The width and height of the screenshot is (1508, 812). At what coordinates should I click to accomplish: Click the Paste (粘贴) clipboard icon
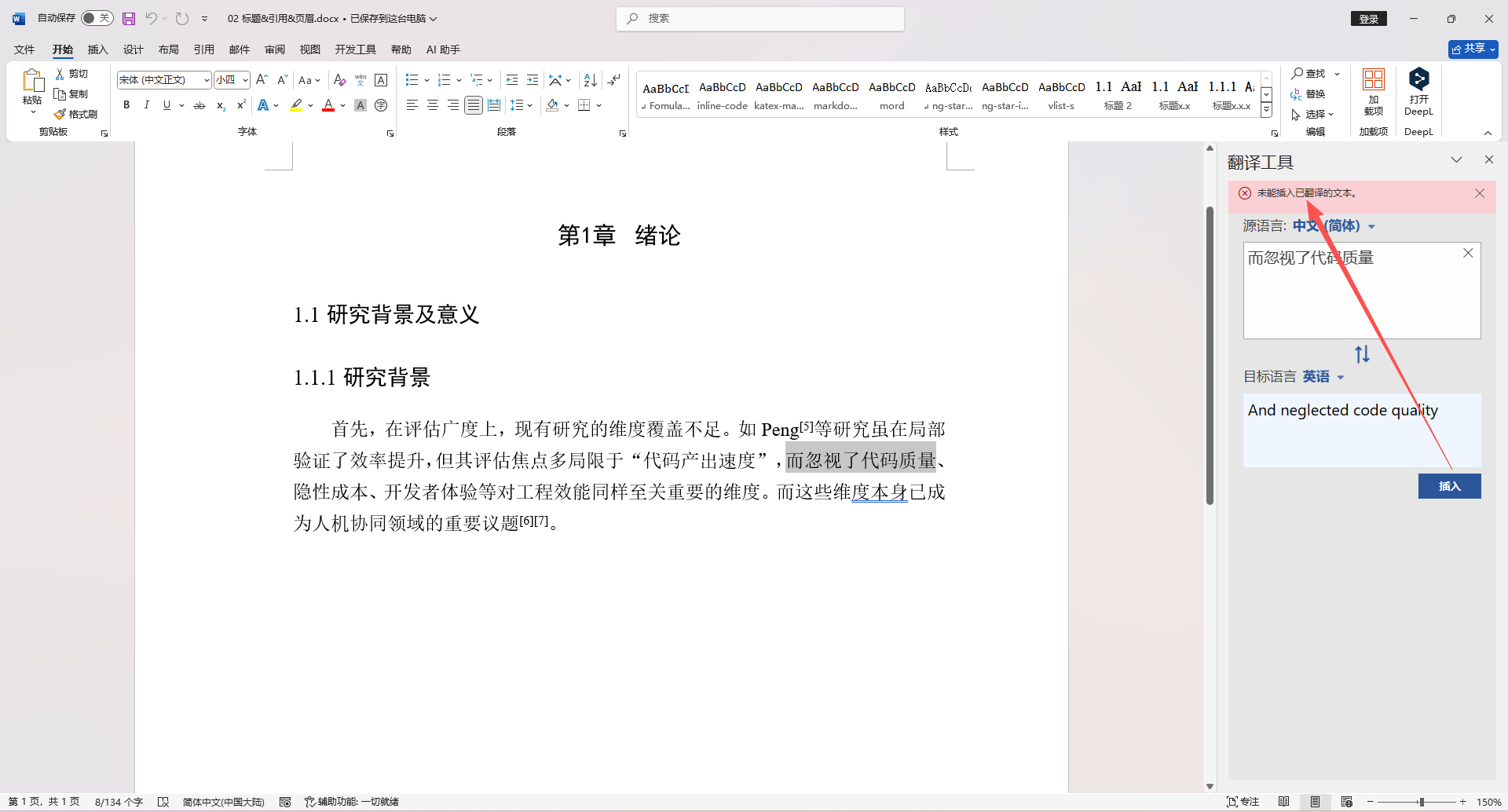32,81
